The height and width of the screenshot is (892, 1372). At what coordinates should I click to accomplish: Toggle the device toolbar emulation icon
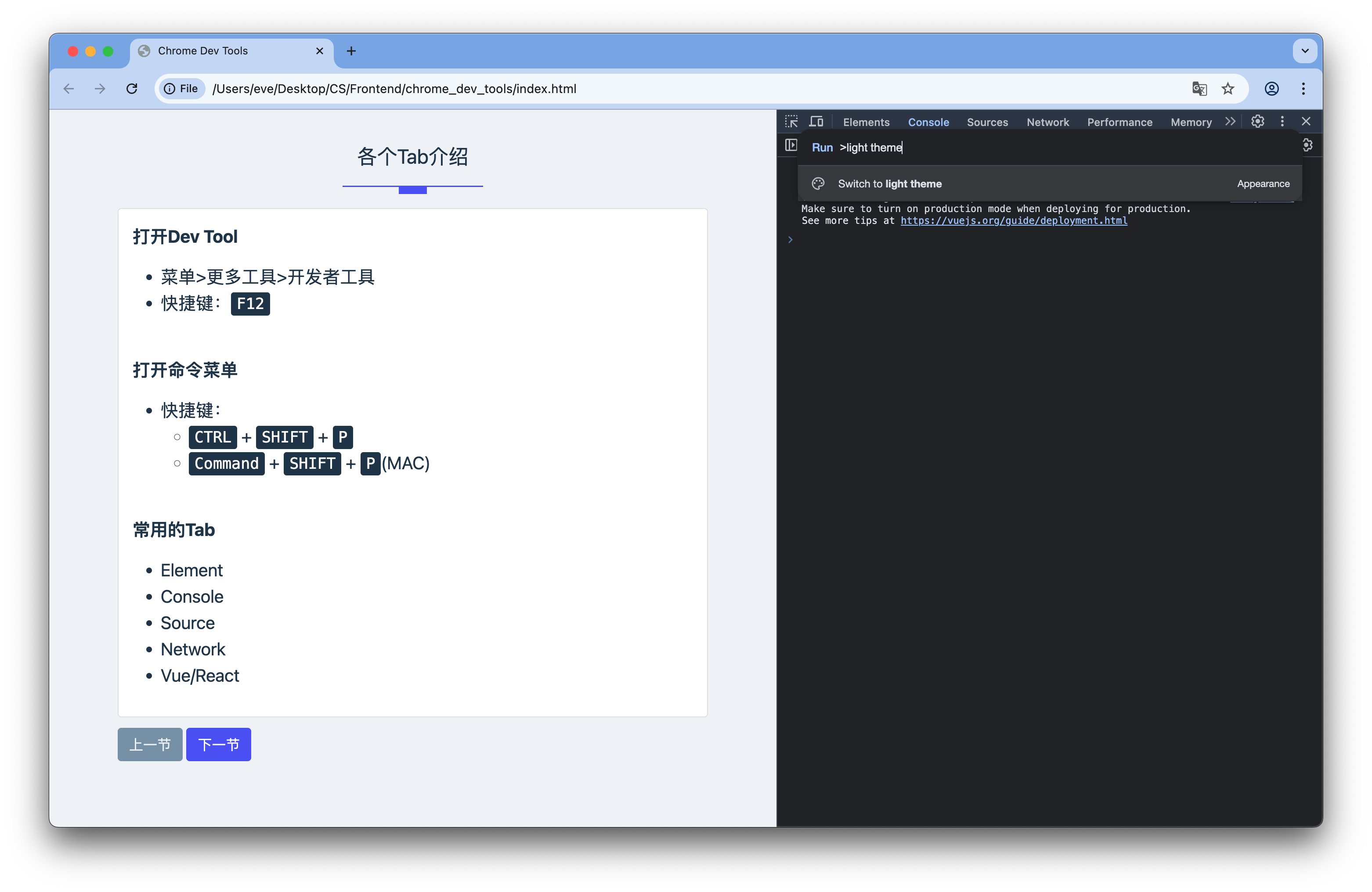tap(816, 121)
